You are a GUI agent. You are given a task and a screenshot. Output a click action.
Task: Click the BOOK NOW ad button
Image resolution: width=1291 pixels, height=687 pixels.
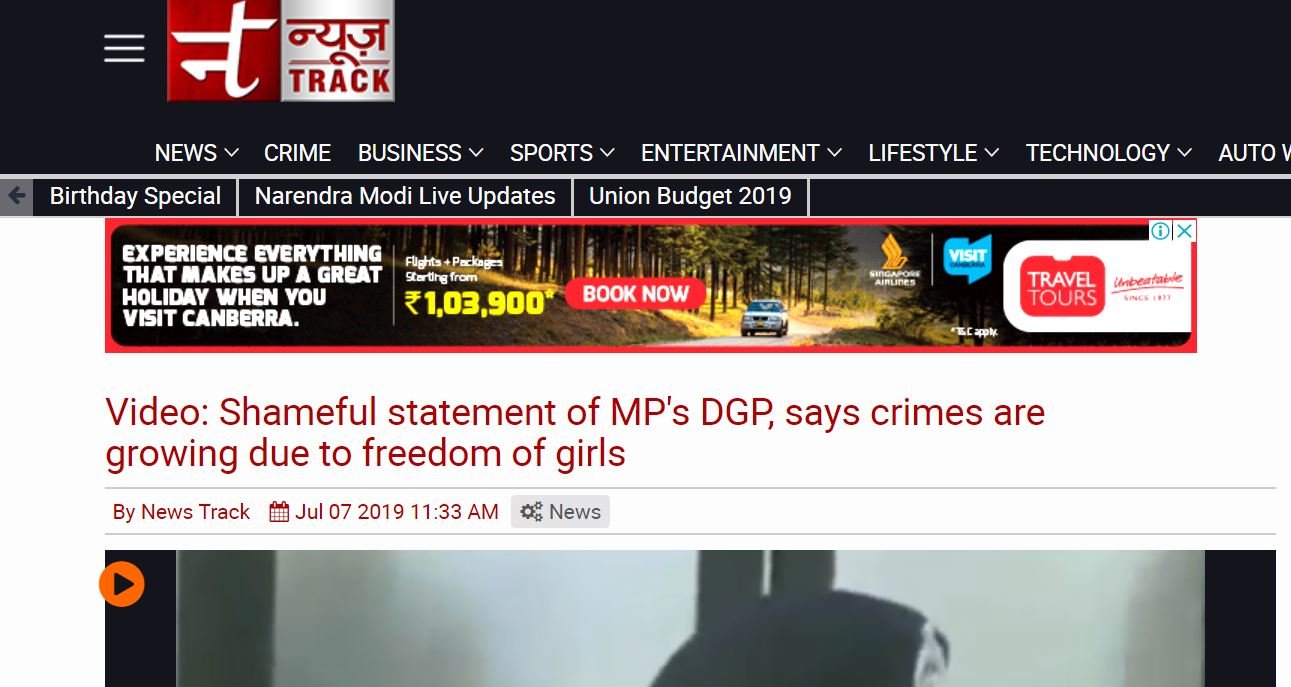tap(635, 294)
